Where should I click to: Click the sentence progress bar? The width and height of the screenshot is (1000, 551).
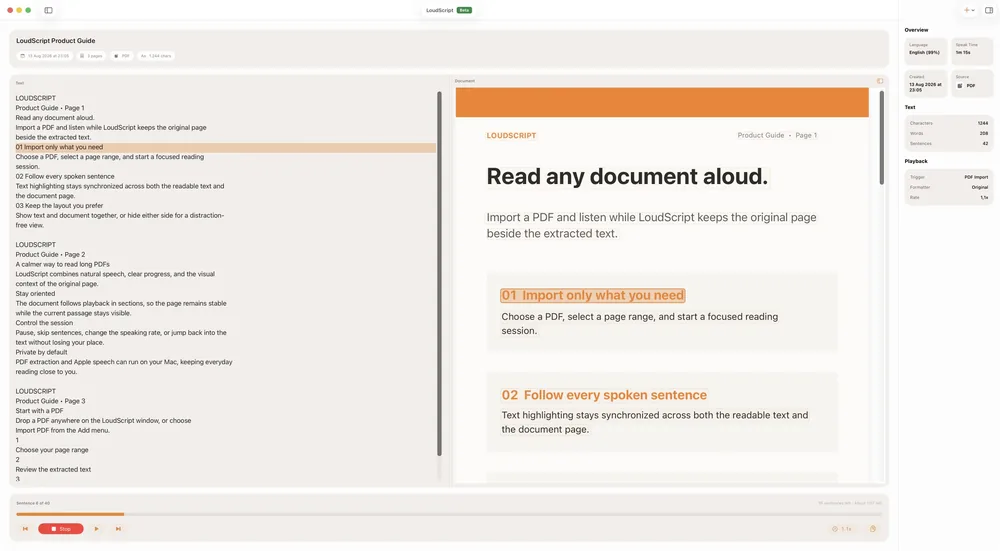tap(449, 514)
